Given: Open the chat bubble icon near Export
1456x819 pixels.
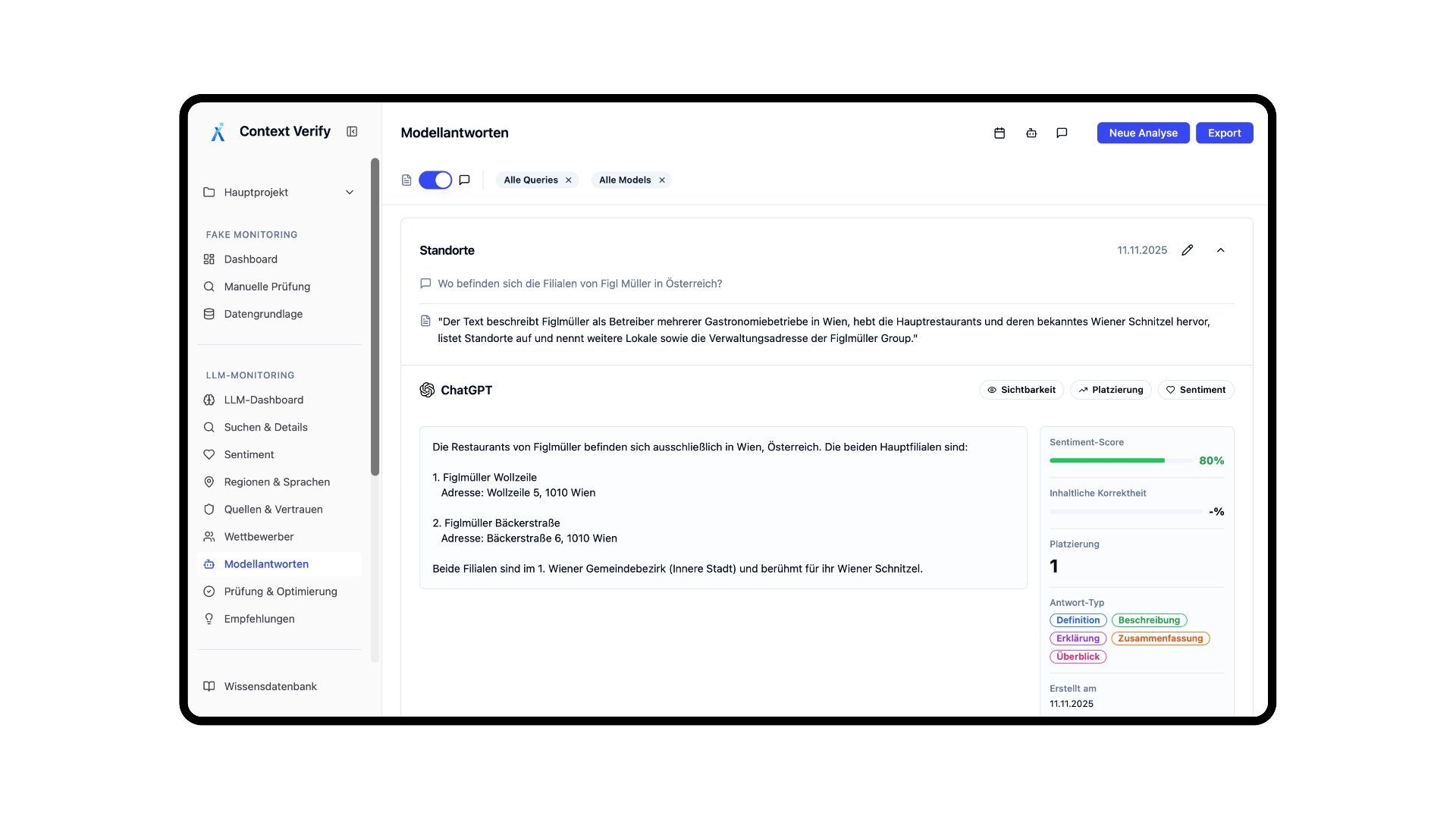Looking at the screenshot, I should coord(1062,133).
